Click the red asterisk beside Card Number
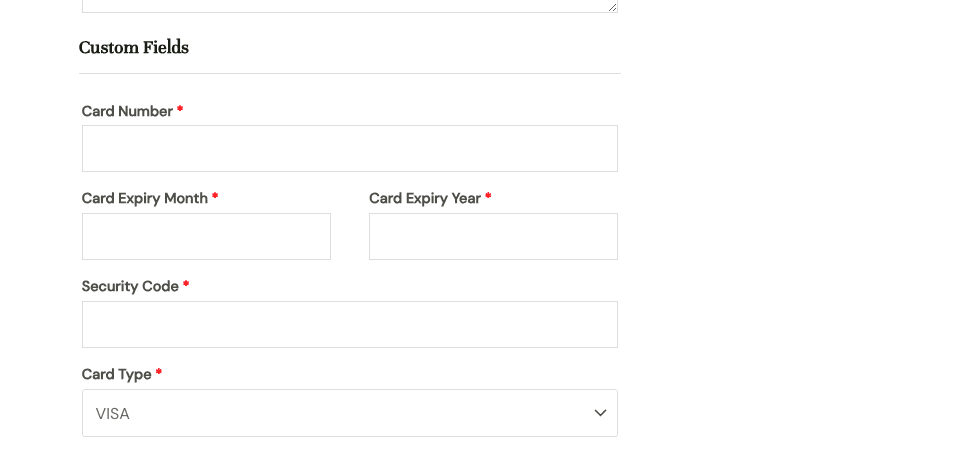 [x=180, y=110]
